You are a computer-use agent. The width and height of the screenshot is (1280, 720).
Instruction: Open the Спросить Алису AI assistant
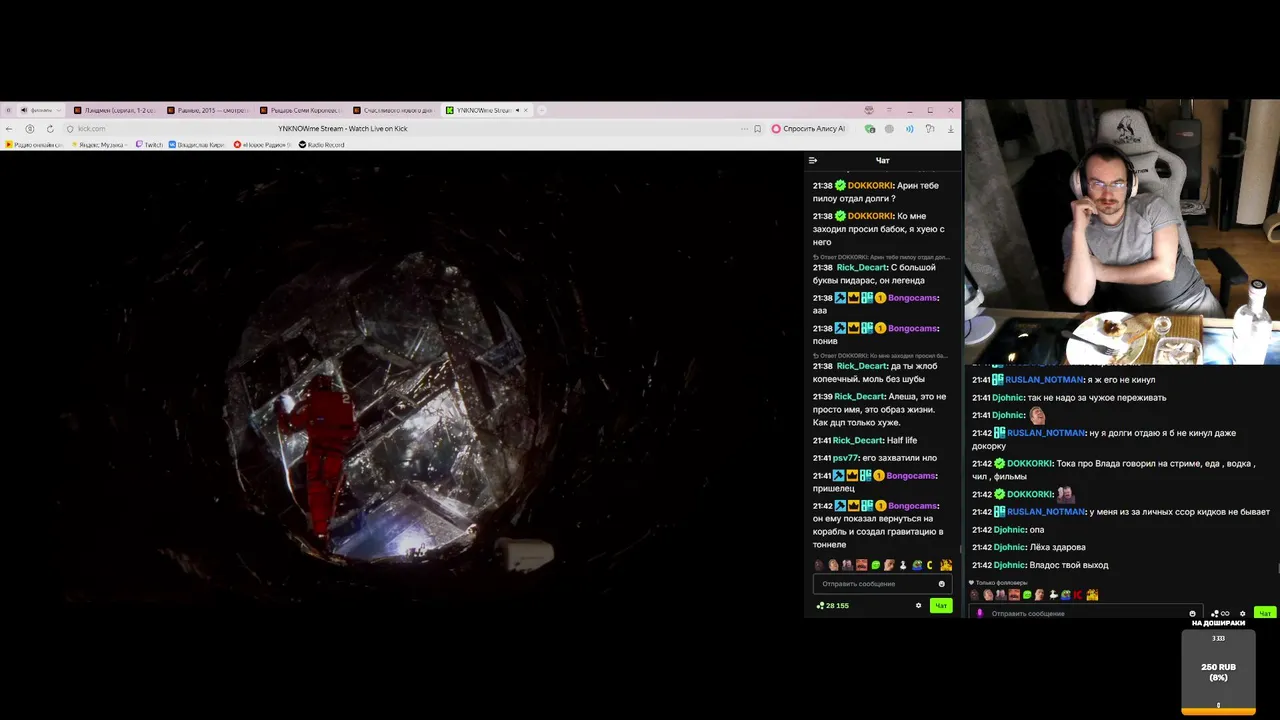(x=808, y=129)
